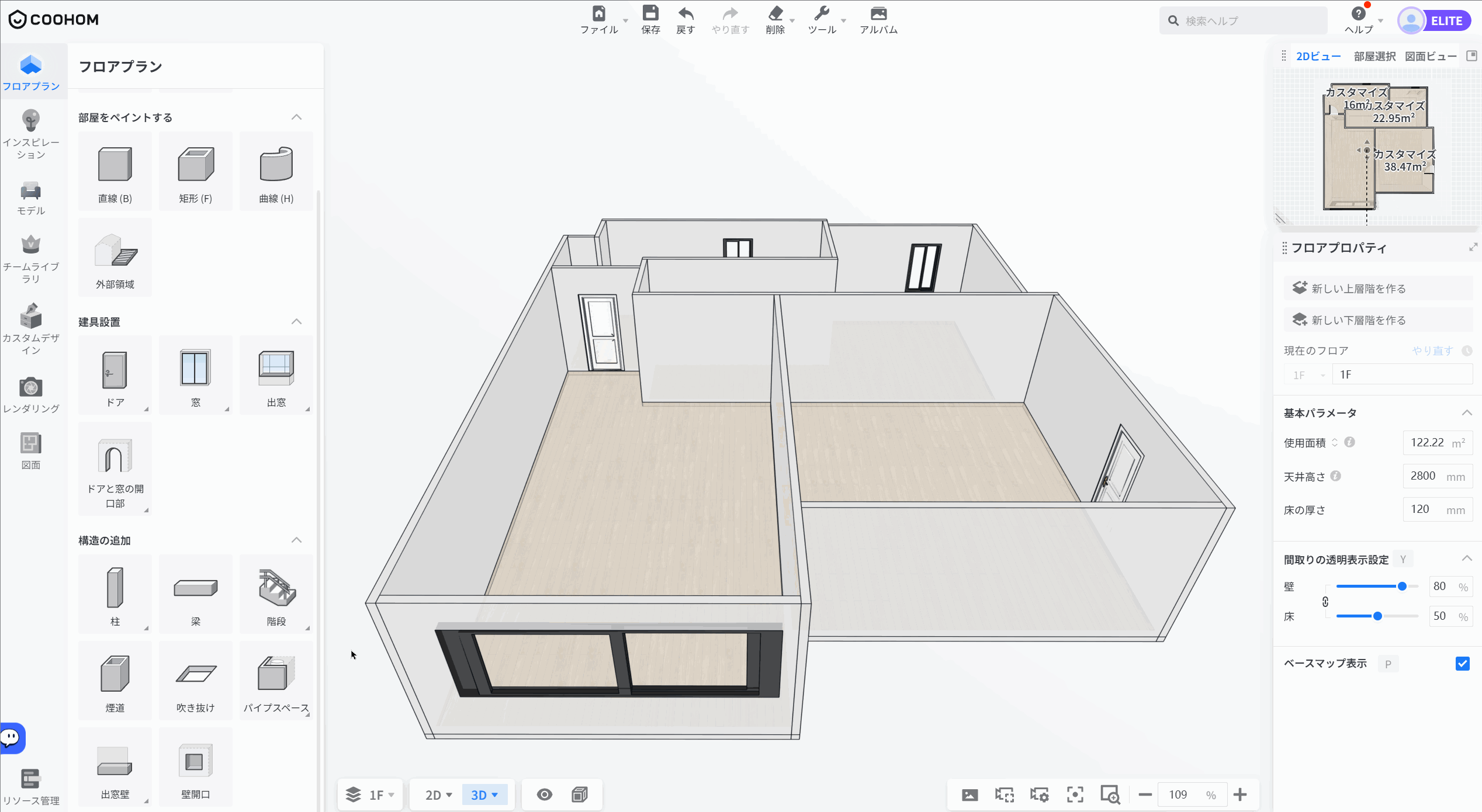Add a 壁開口 wall opening
Image resolution: width=1482 pixels, height=812 pixels.
(196, 767)
